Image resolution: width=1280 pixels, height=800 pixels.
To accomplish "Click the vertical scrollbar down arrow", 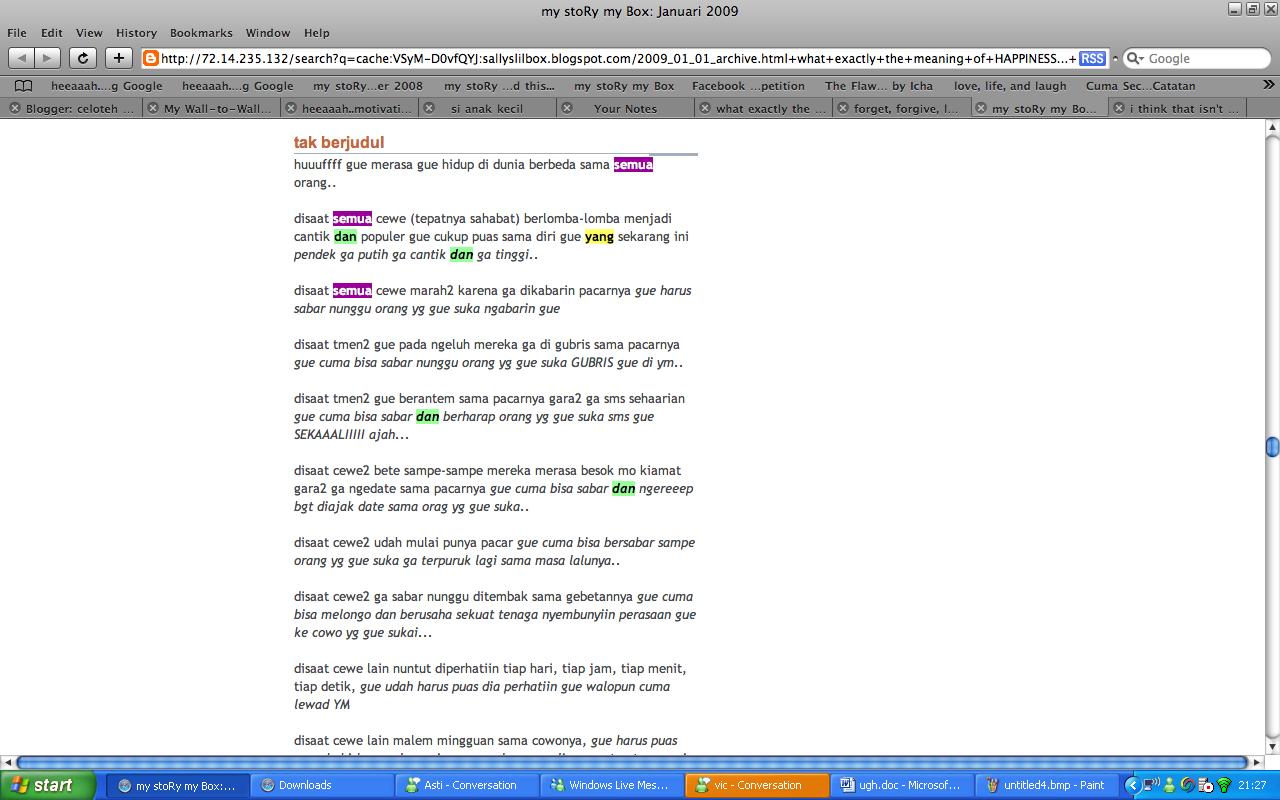I will click(x=1272, y=746).
